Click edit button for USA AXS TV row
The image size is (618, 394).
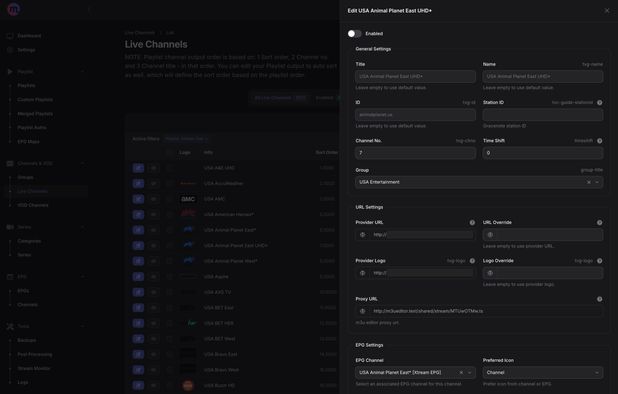(x=138, y=292)
